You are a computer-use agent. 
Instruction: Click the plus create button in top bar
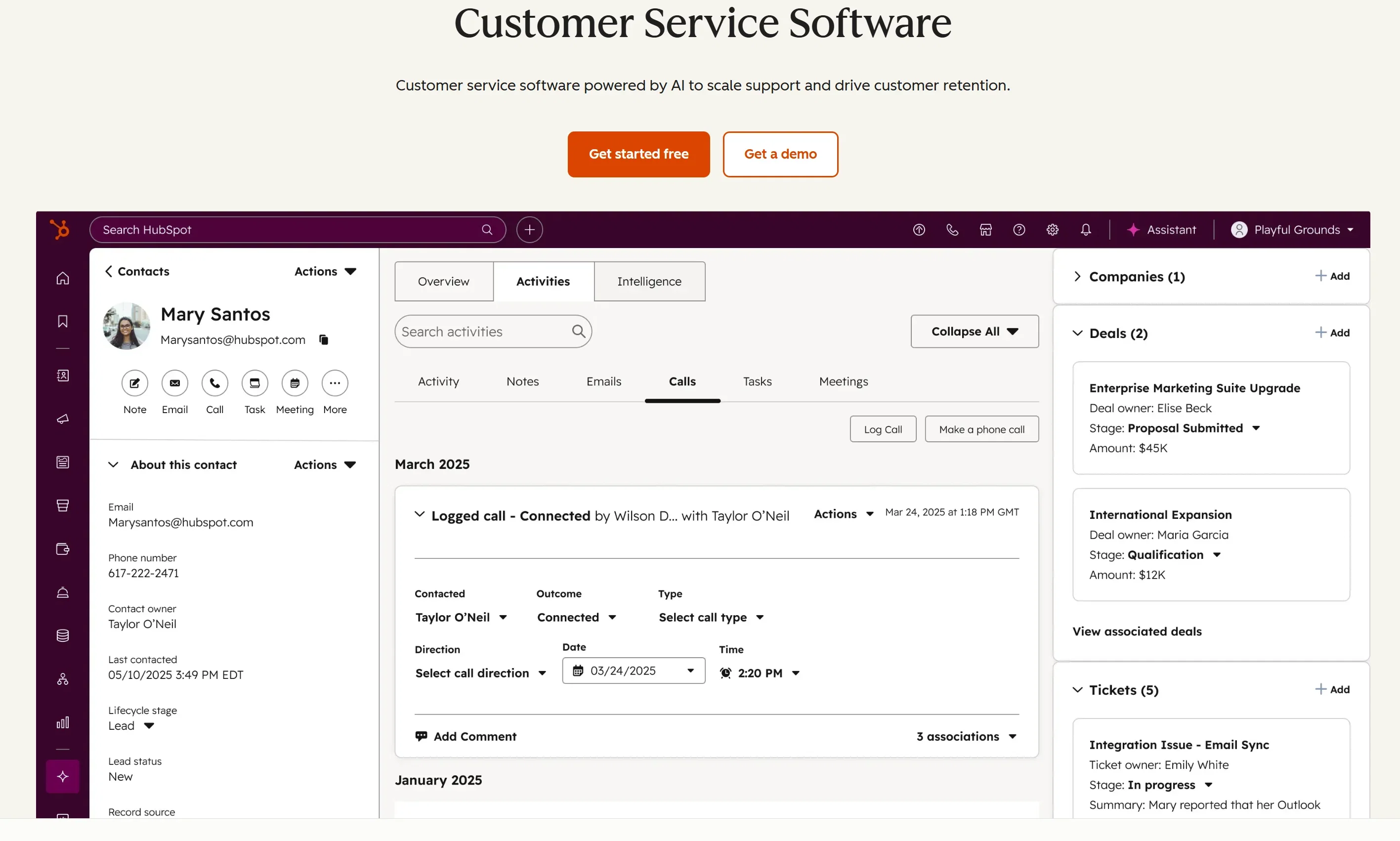(x=529, y=229)
